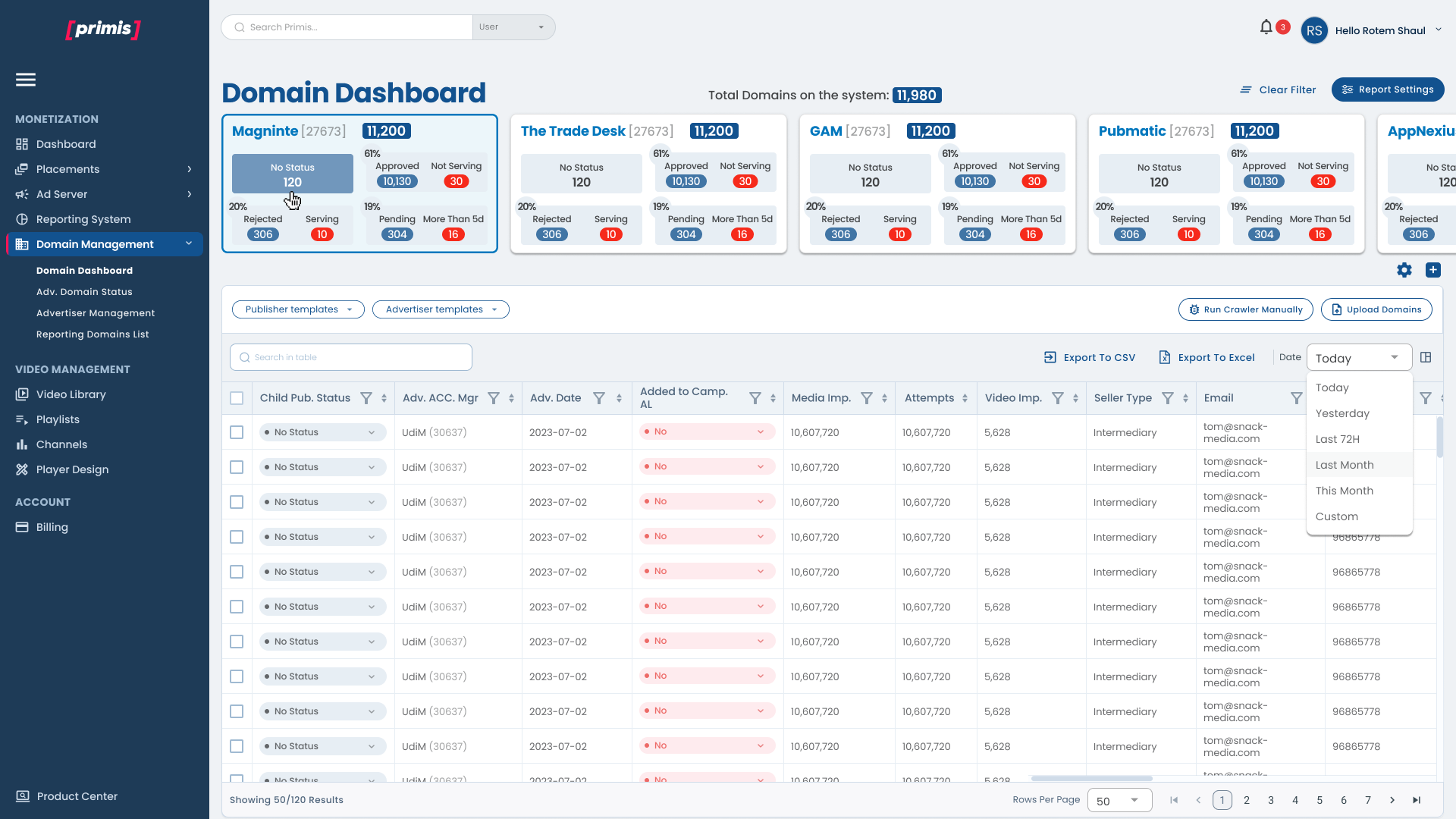This screenshot has height=819, width=1456.
Task: Check the fifth table row checkbox
Action: (x=237, y=572)
